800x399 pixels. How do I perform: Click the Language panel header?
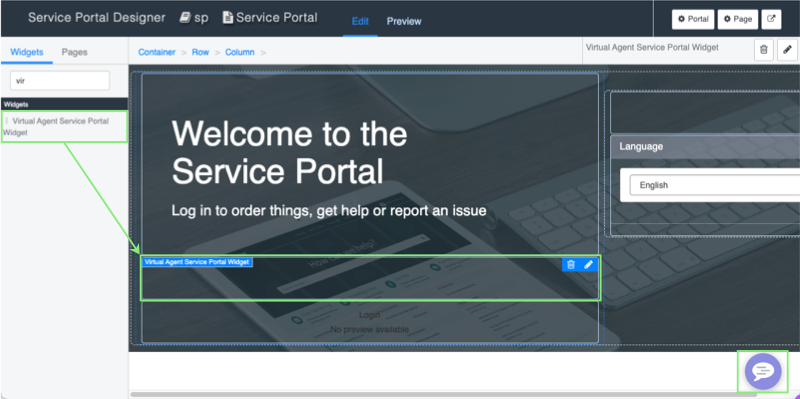705,146
